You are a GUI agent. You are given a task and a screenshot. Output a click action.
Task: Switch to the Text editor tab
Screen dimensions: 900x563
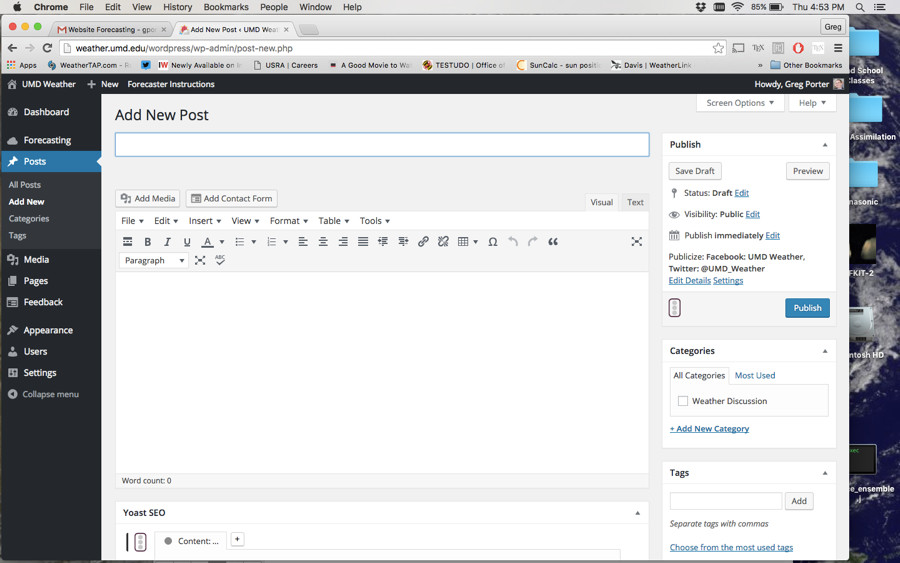[x=635, y=202]
